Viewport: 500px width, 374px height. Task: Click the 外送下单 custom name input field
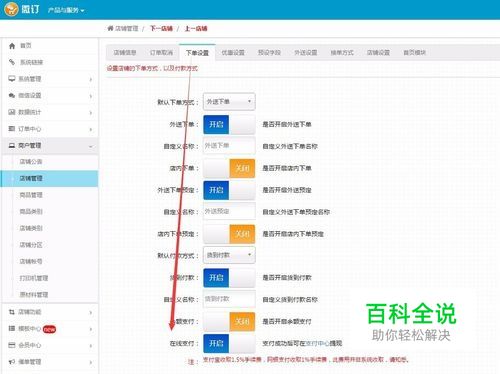(229, 146)
